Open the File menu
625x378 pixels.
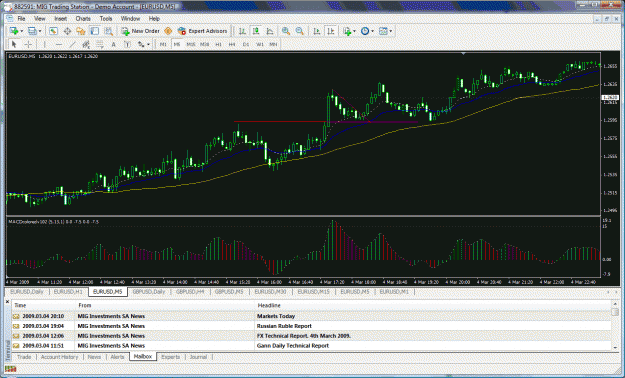pyautogui.click(x=21, y=19)
